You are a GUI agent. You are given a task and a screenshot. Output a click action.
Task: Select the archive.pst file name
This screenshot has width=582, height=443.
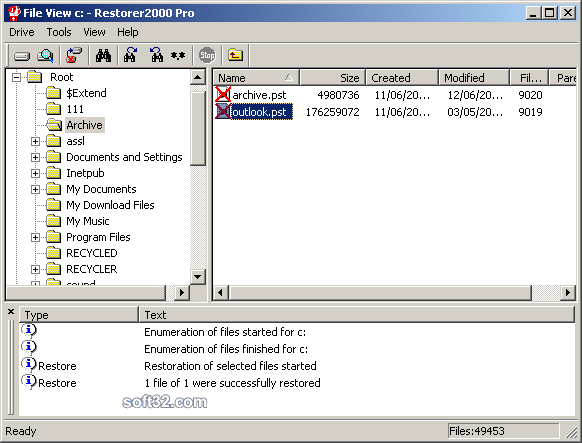[259, 95]
